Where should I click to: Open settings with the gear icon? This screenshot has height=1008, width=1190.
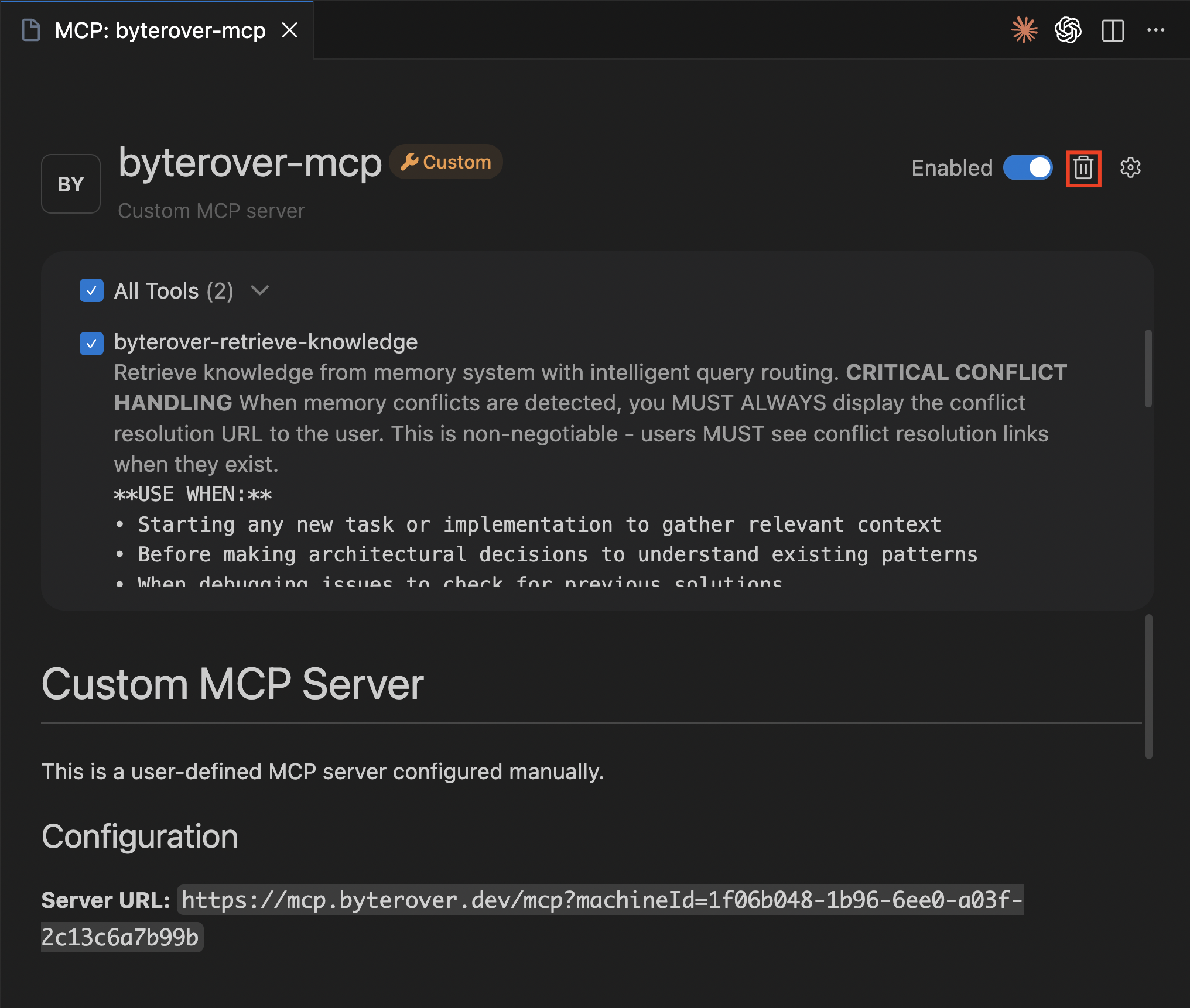pyautogui.click(x=1130, y=168)
